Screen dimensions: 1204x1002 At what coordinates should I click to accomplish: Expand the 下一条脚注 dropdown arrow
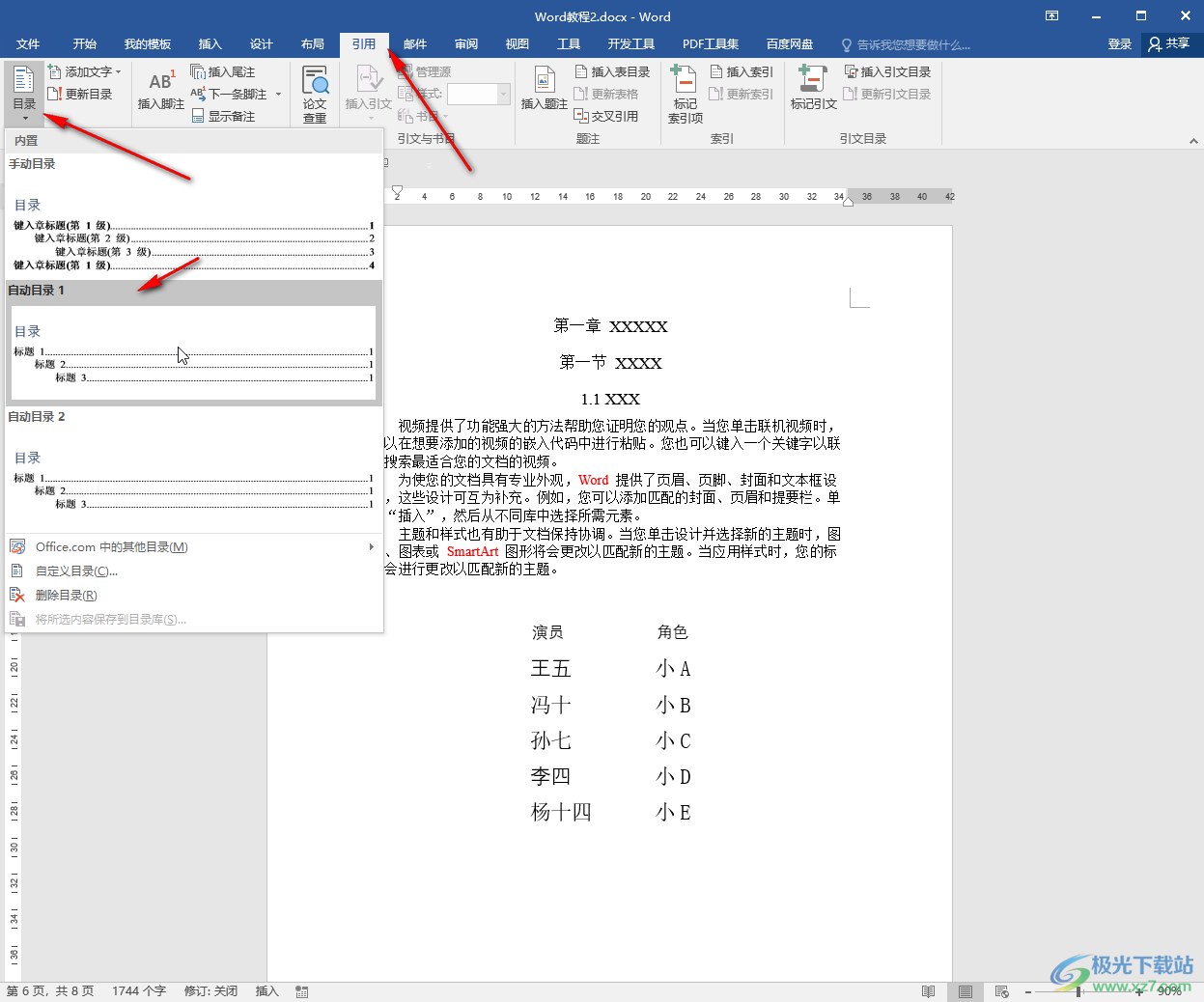click(278, 94)
